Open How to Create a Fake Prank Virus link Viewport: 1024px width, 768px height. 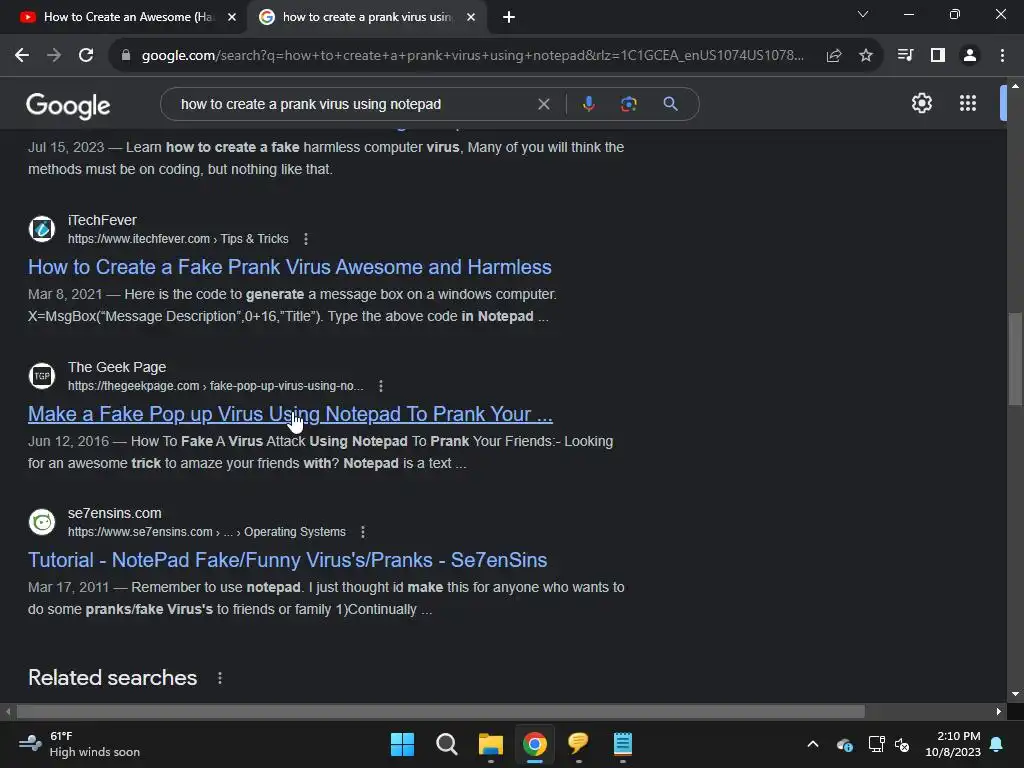pos(289,267)
